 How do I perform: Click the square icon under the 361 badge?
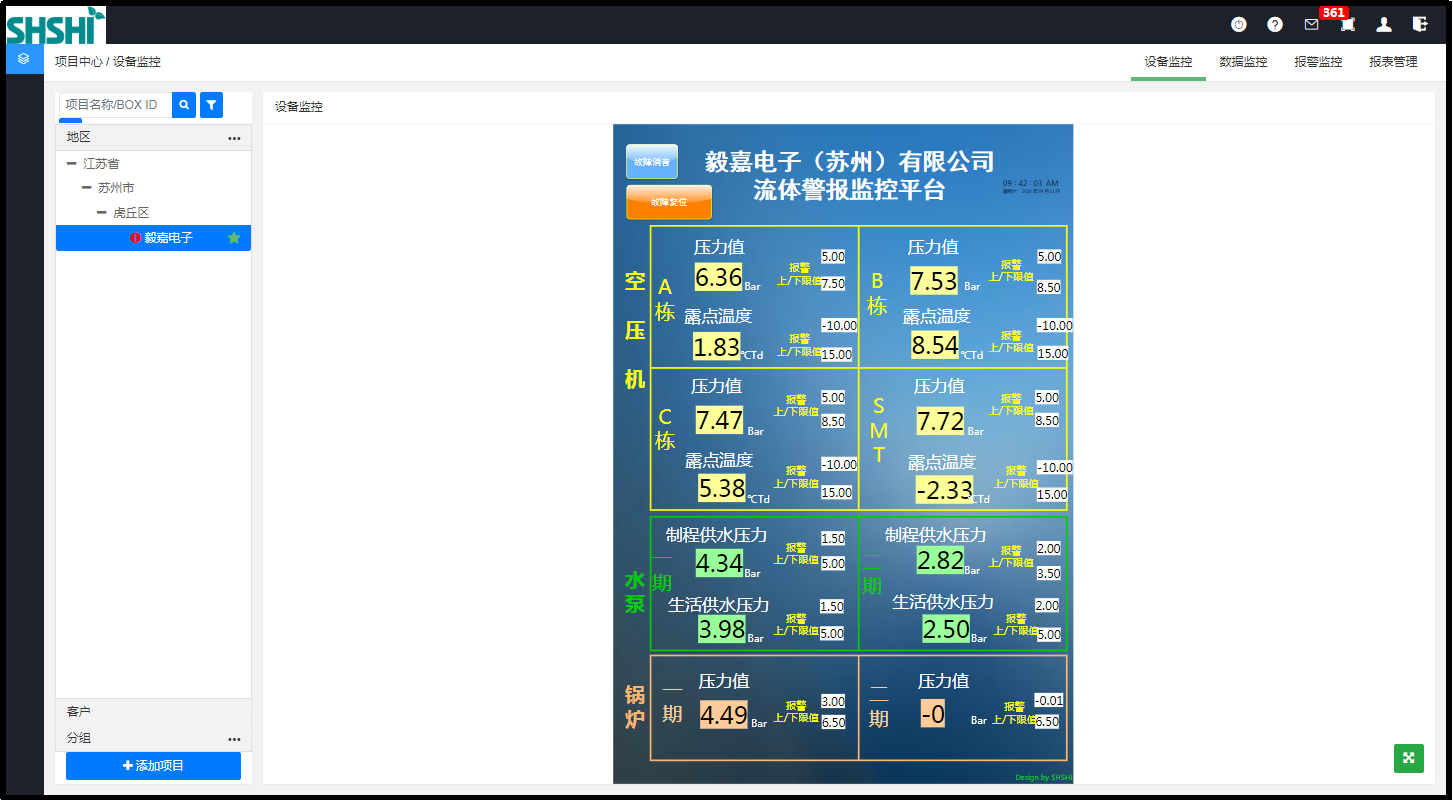tap(1347, 25)
